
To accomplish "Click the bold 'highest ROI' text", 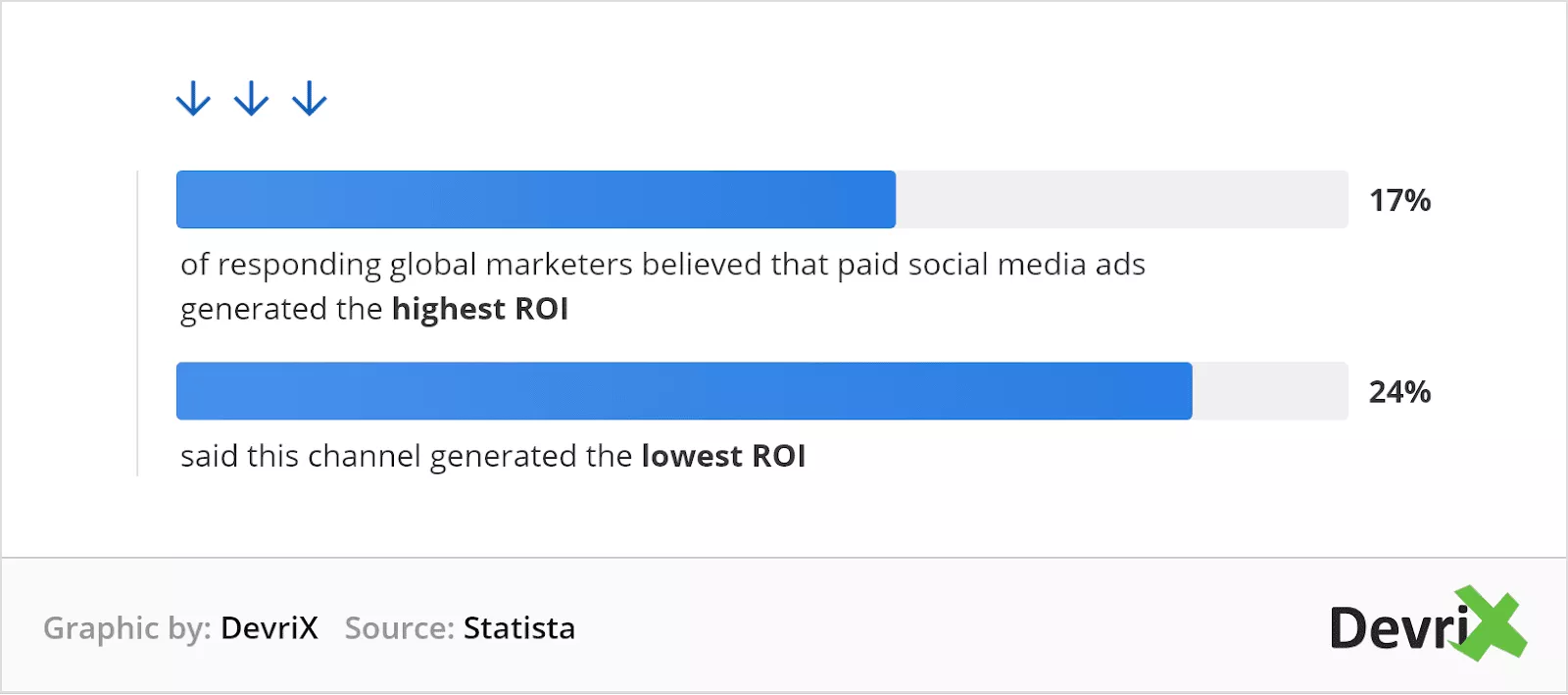I will [x=480, y=310].
